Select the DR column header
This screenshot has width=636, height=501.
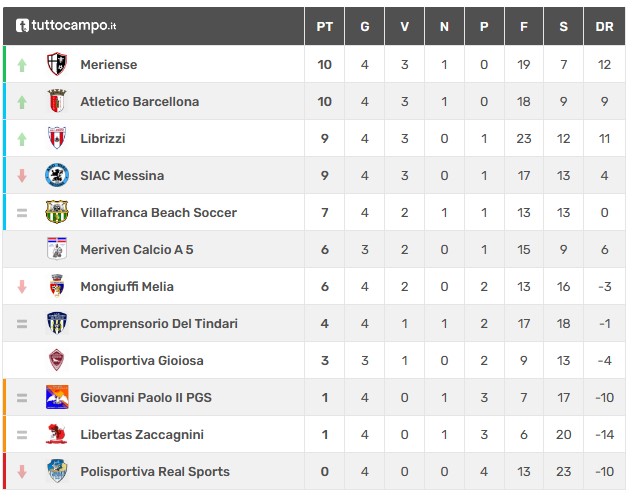pyautogui.click(x=604, y=26)
